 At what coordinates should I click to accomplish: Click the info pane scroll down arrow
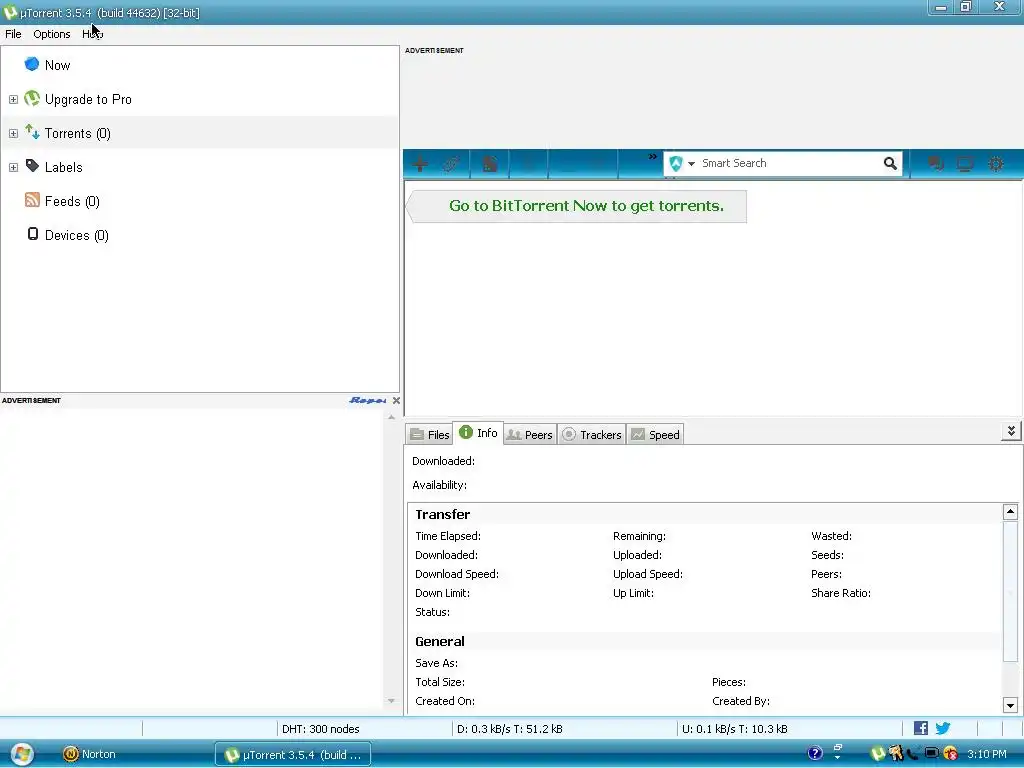1010,705
